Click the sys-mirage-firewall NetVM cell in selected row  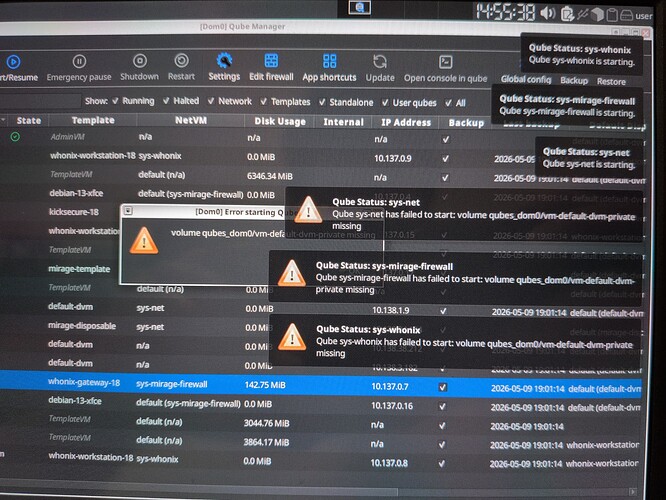172,384
